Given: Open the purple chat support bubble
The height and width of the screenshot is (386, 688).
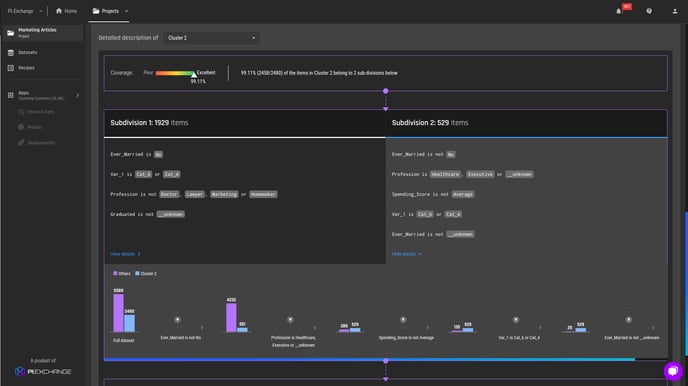Looking at the screenshot, I should (673, 371).
